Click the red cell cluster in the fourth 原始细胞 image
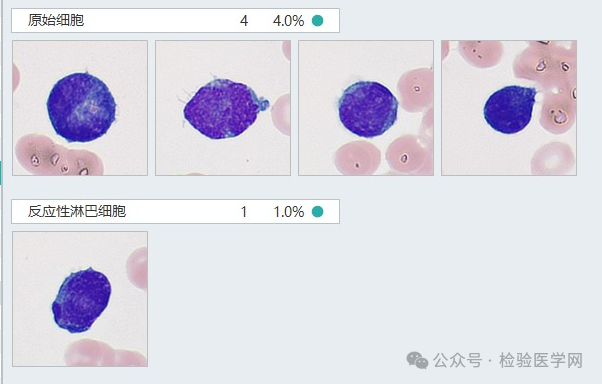602x384 pixels. click(x=547, y=86)
